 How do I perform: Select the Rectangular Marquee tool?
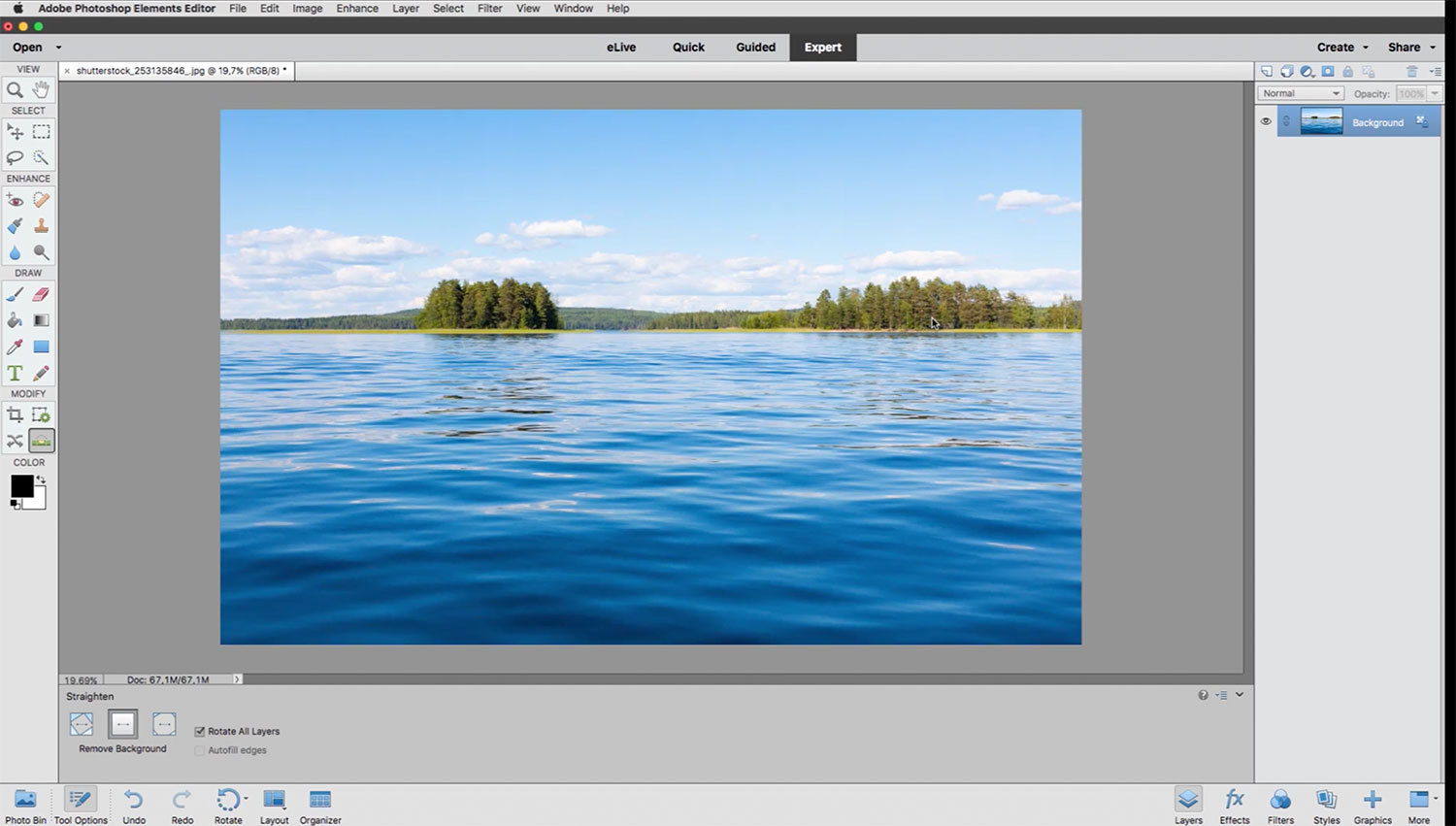pos(41,132)
